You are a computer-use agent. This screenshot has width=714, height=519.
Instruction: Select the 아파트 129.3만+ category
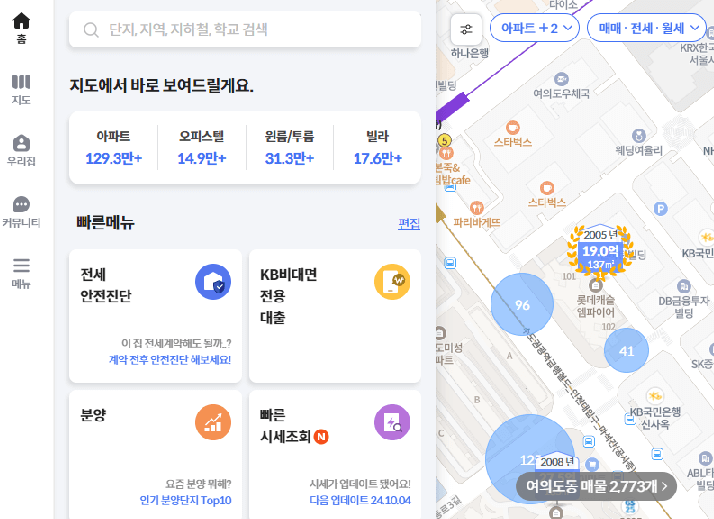pos(113,148)
